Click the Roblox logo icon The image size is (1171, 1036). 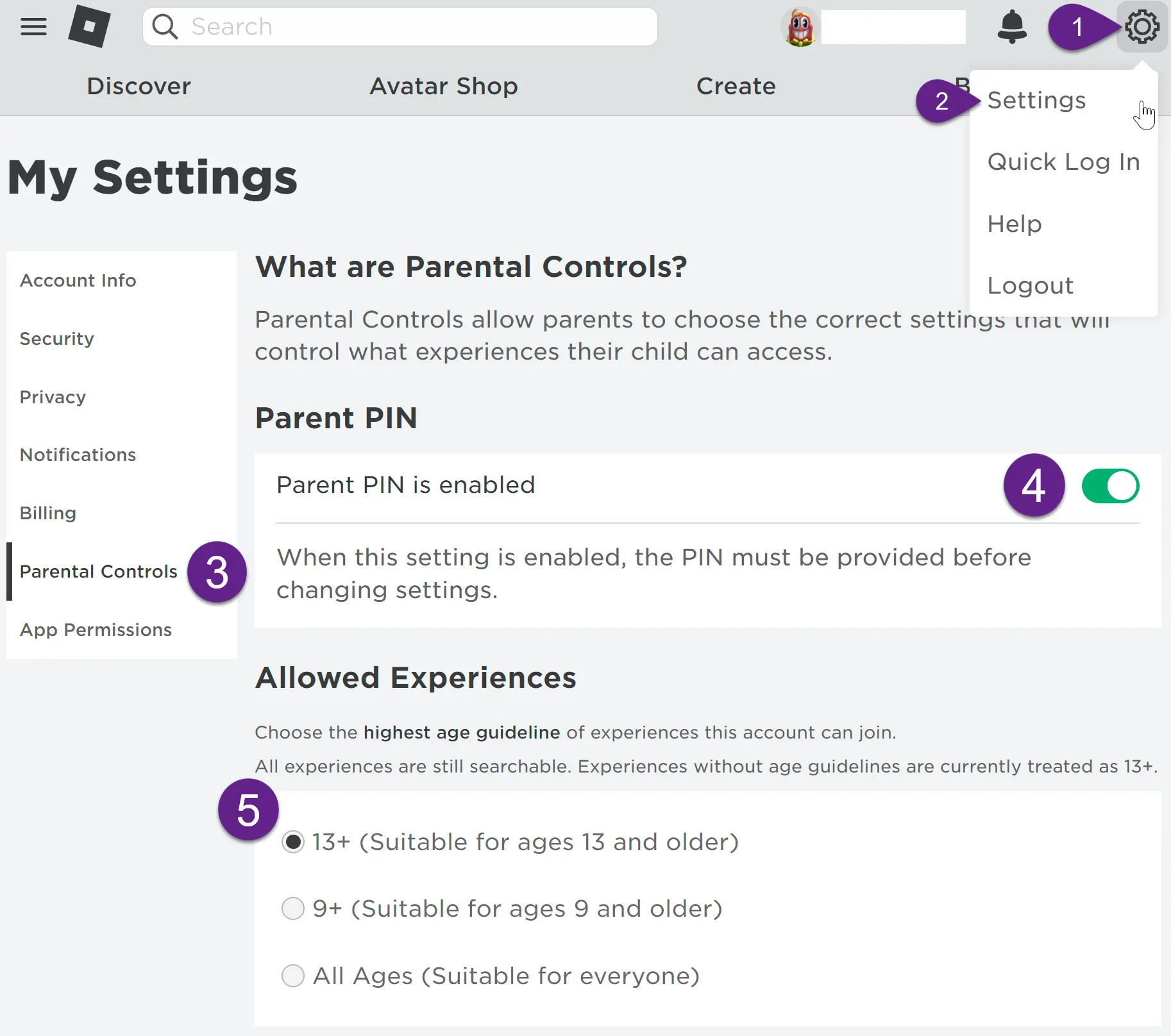point(90,26)
